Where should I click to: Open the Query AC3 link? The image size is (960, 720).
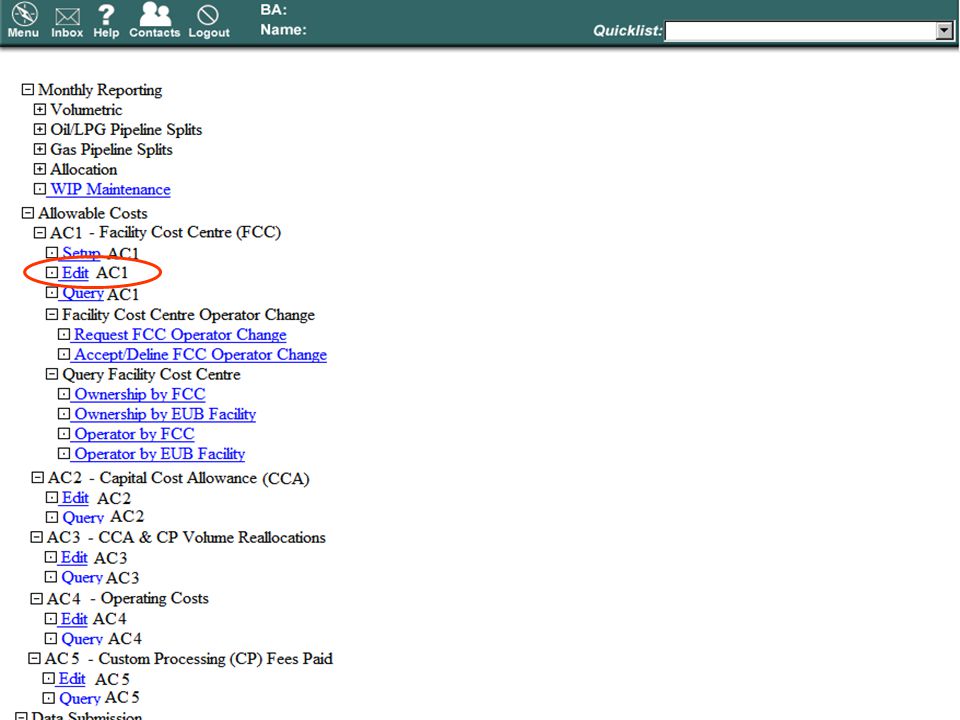click(x=82, y=577)
